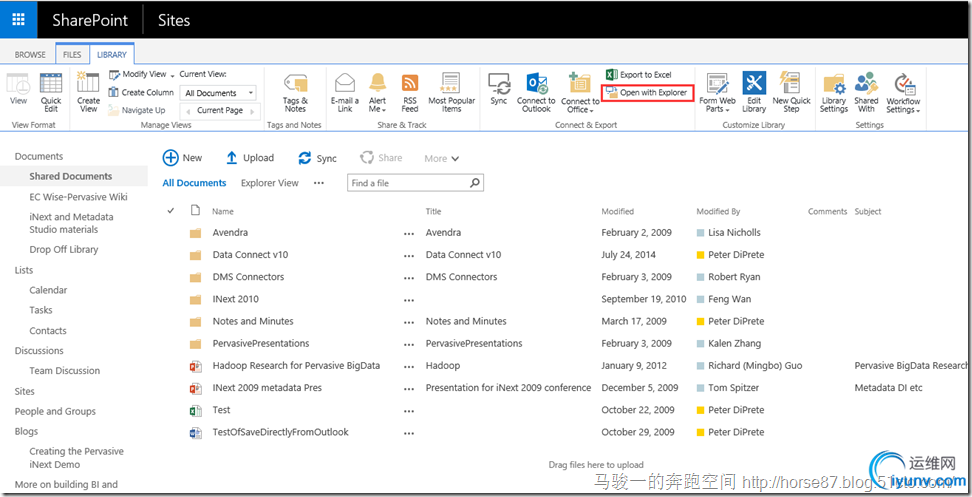Click the Upload button
This screenshot has height=497, width=972.
click(x=250, y=158)
